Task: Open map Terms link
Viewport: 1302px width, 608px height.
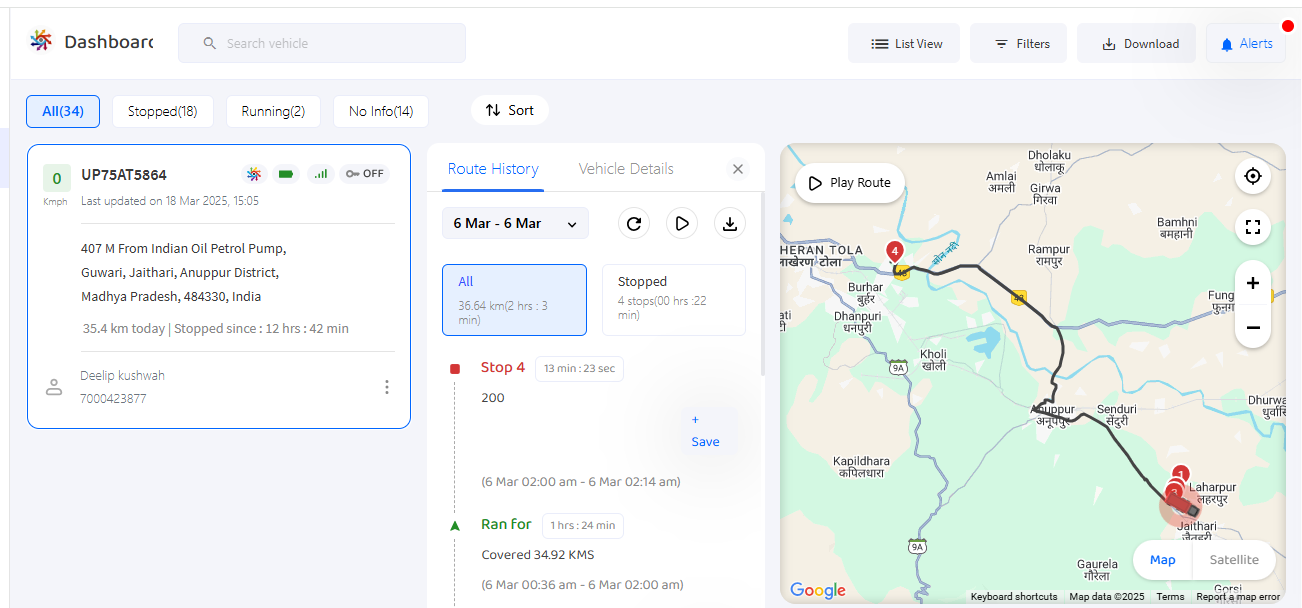Action: tap(1170, 597)
